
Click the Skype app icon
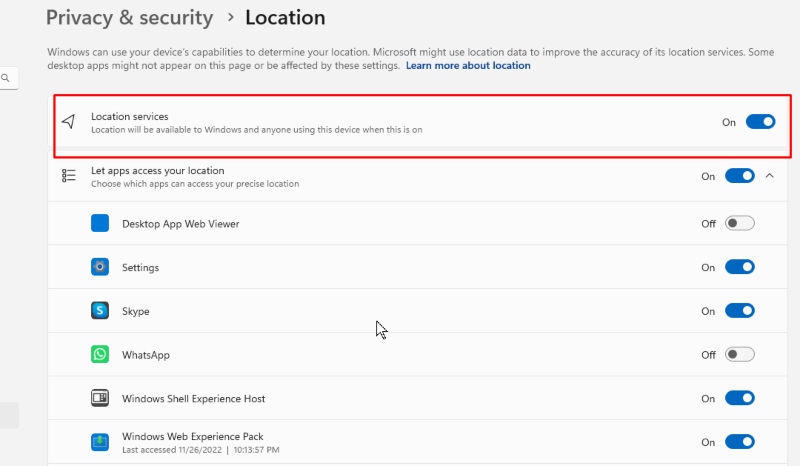100,310
